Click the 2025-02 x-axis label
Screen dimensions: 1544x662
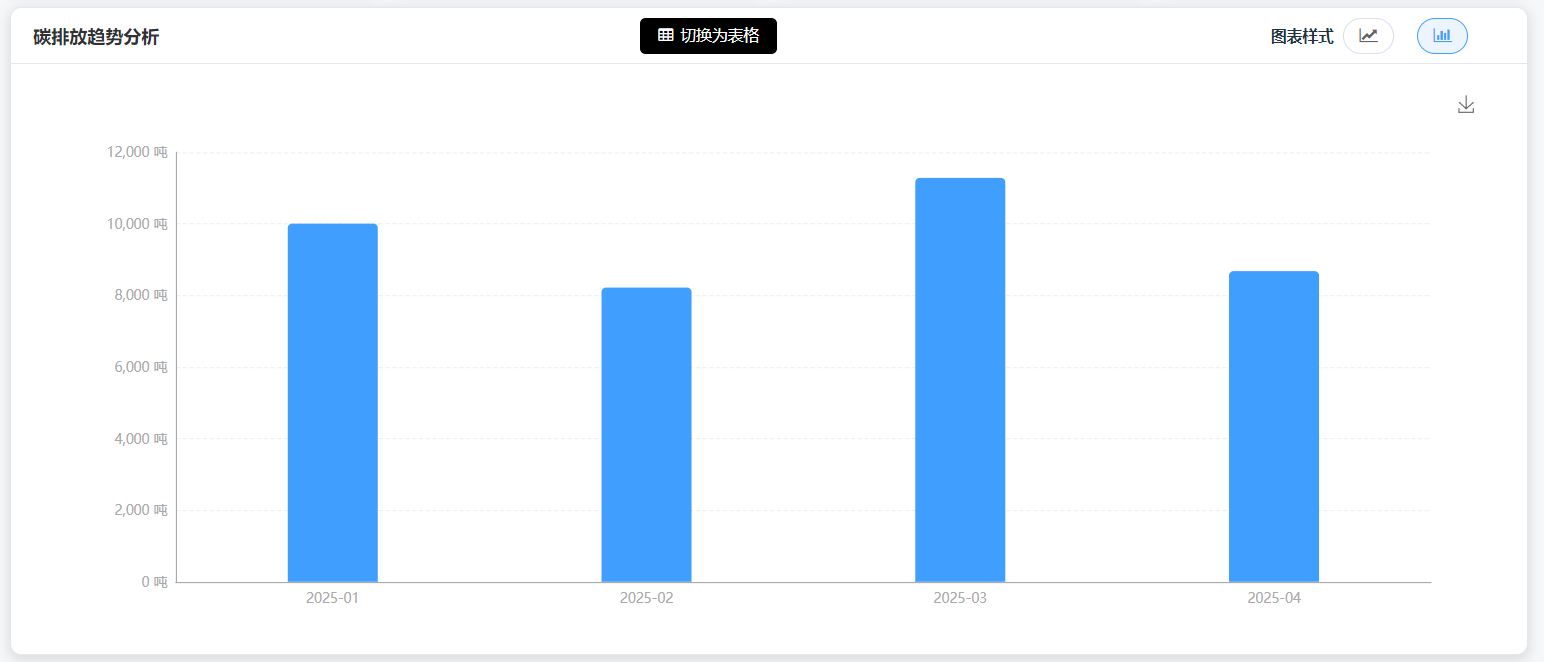click(646, 599)
